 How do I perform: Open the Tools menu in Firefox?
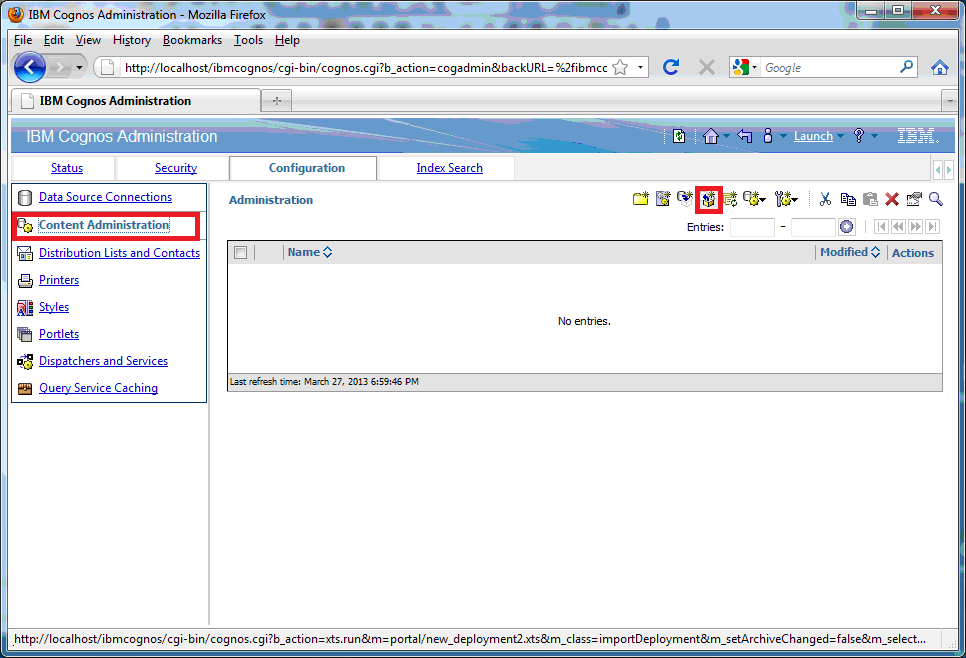tap(248, 40)
